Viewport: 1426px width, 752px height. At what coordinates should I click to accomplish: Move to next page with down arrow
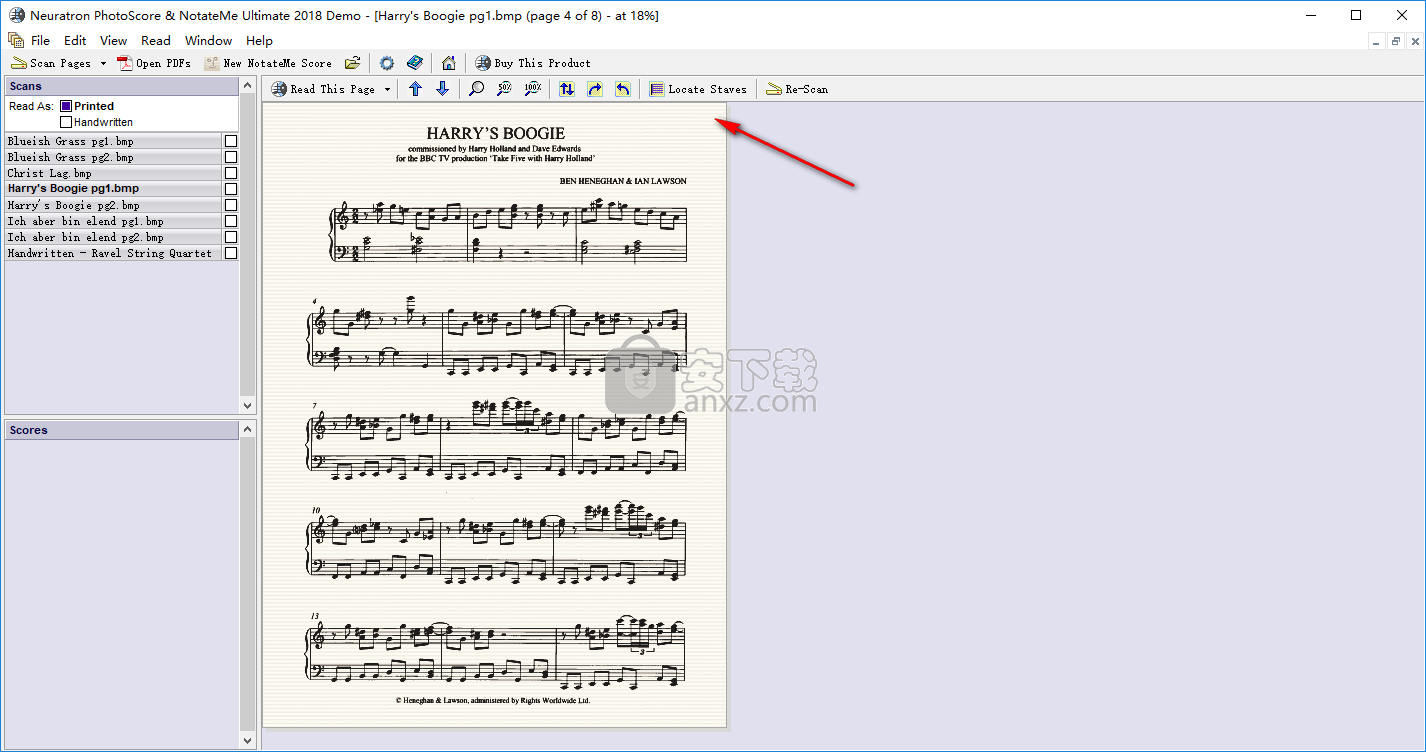click(442, 89)
